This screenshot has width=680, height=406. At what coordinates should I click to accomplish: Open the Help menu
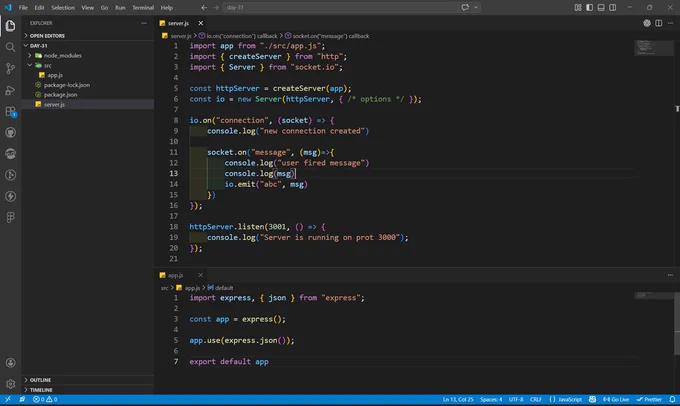(x=167, y=7)
